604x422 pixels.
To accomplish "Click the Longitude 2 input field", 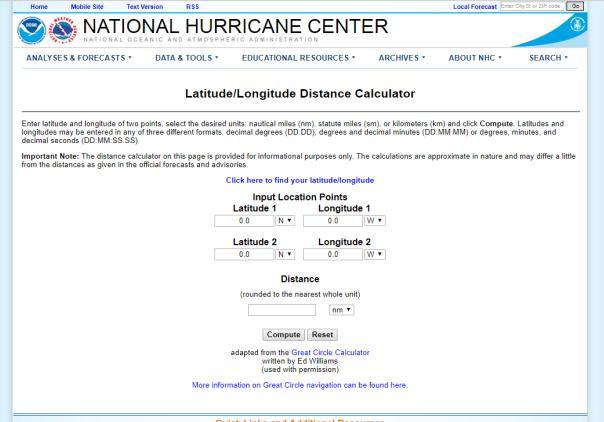I will pyautogui.click(x=333, y=255).
